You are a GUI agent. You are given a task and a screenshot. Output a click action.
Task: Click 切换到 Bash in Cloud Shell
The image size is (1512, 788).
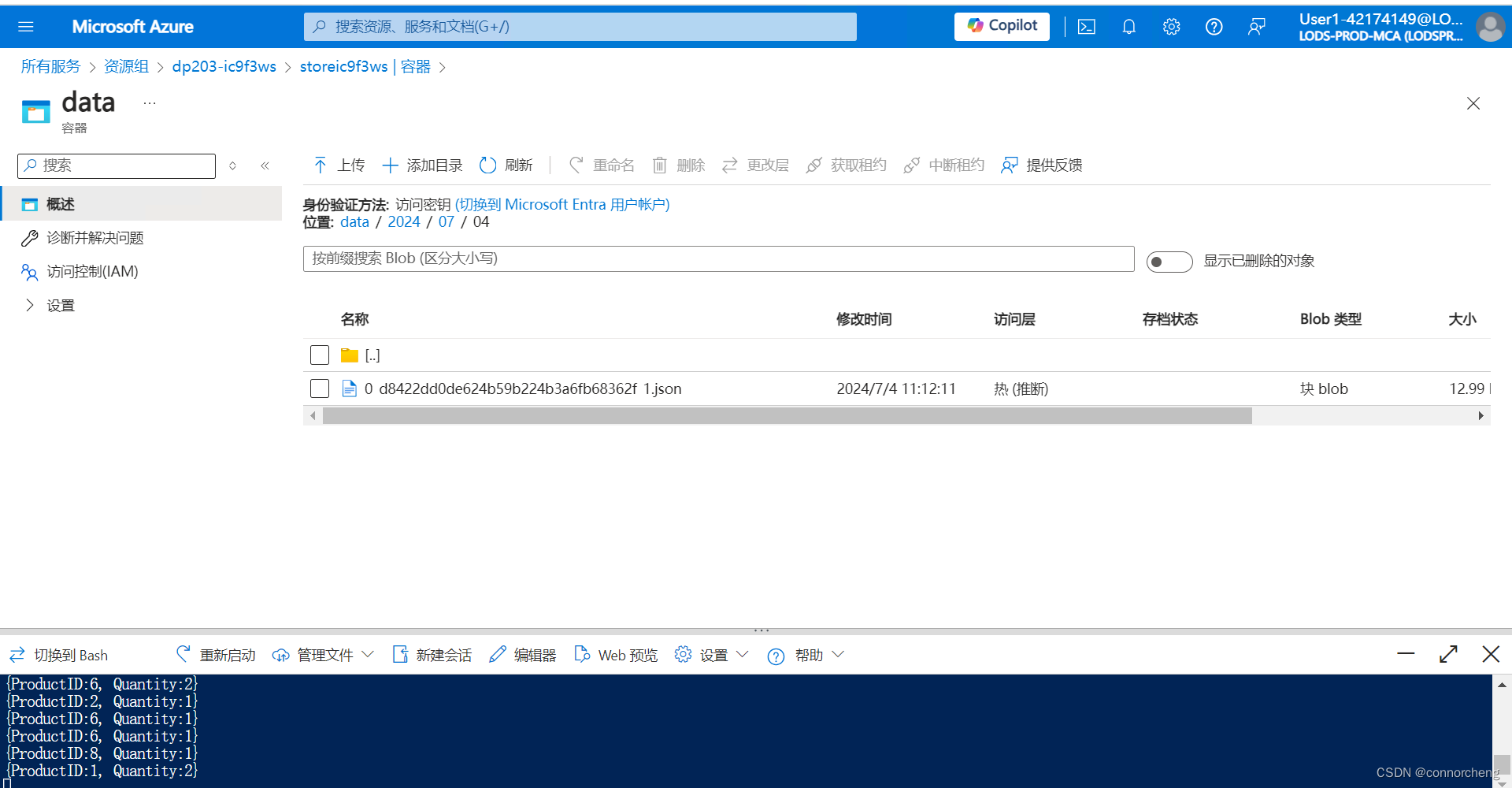[59, 655]
